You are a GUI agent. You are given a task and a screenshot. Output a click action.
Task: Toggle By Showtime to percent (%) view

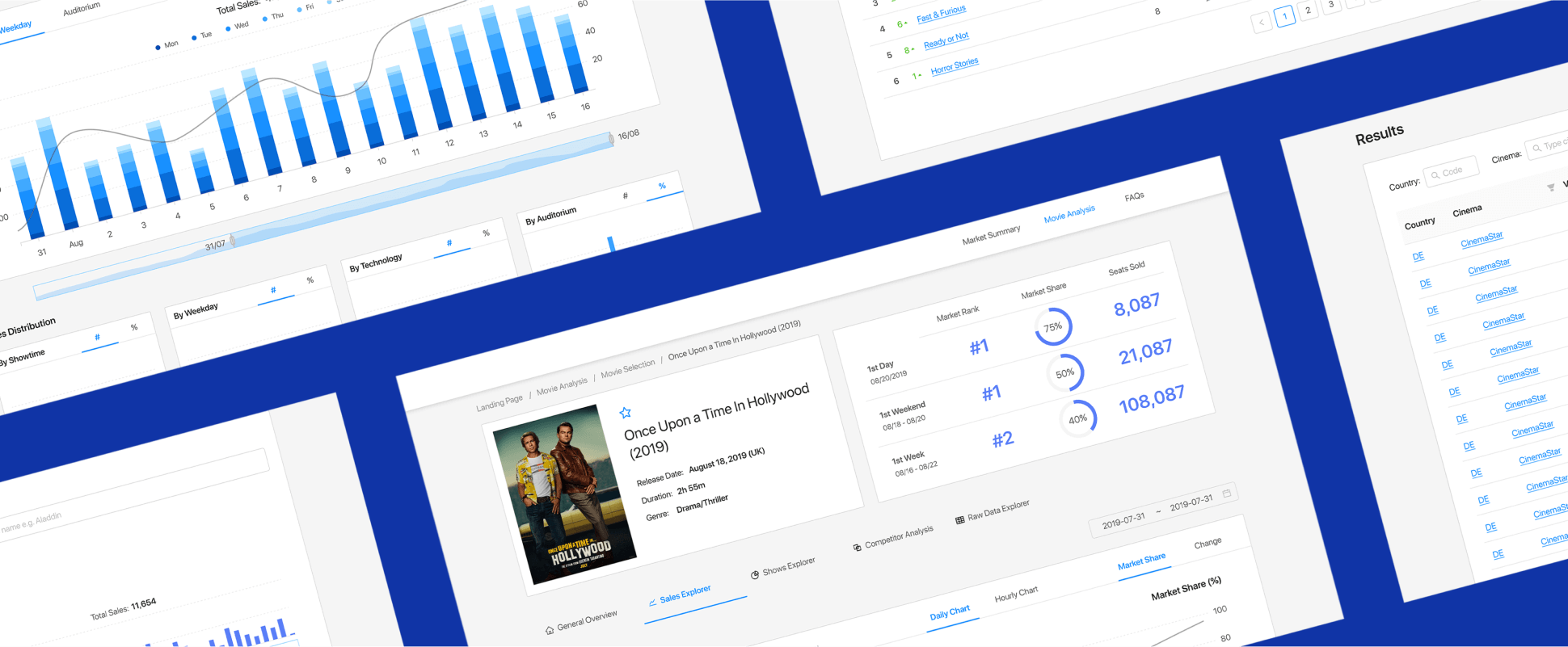coord(134,327)
